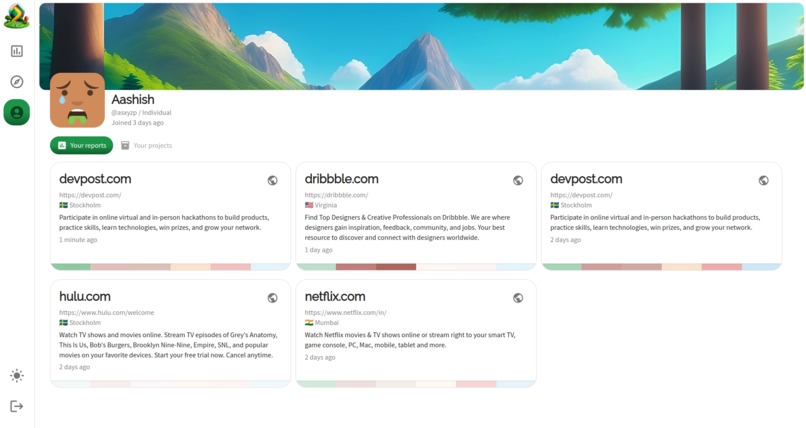The image size is (806, 428).
Task: Click globe icon on hulu.com card
Action: point(272,298)
